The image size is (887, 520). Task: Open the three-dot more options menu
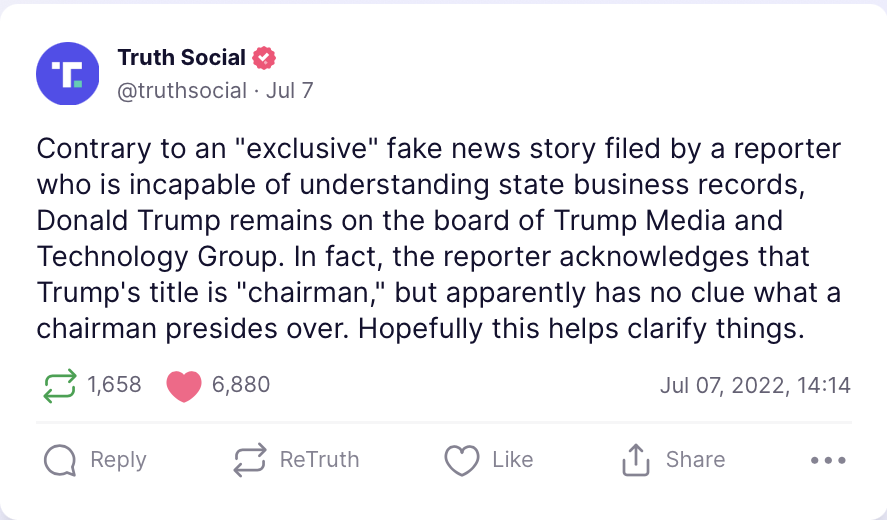click(x=828, y=460)
